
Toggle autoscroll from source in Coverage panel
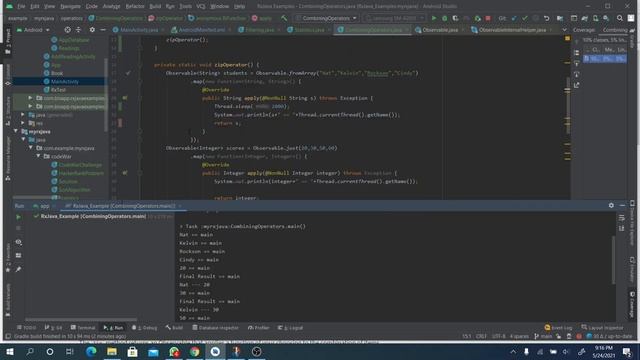pyautogui.click(x=576, y=74)
